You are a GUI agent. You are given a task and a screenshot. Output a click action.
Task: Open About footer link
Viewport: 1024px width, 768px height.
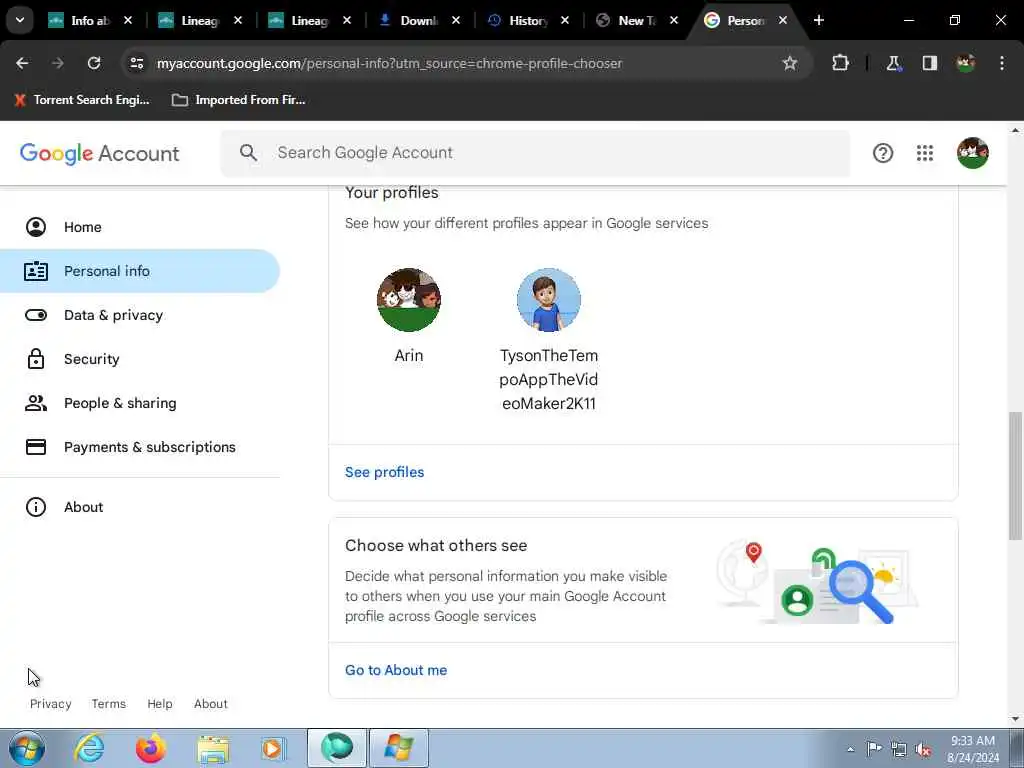[210, 703]
